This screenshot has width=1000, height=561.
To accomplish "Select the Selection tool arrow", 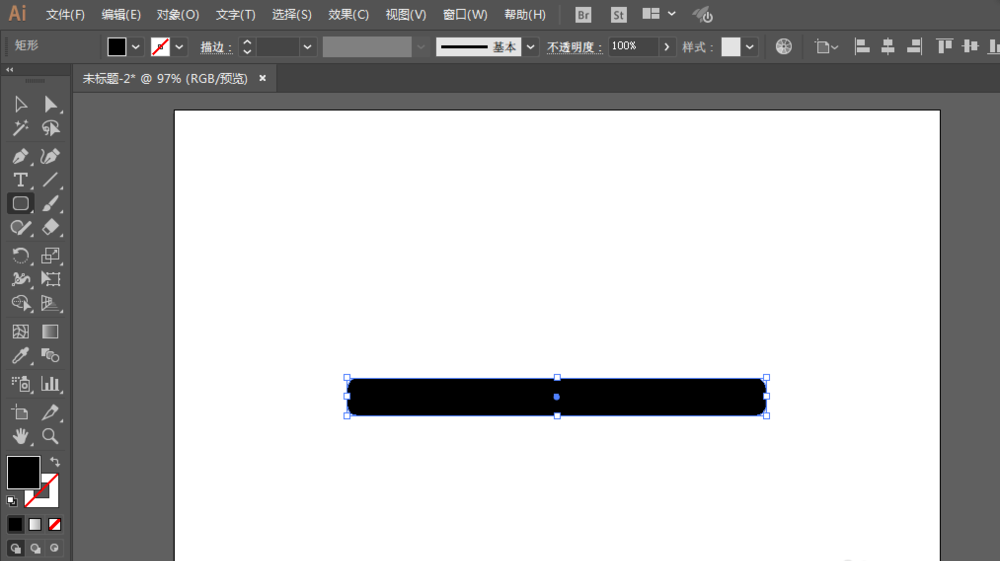I will [x=20, y=104].
